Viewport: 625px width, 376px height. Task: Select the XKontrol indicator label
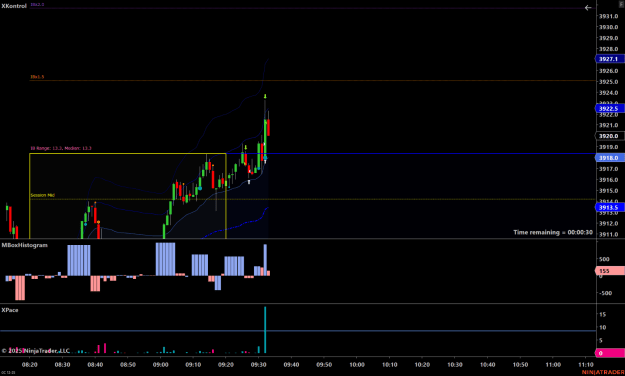[x=14, y=6]
